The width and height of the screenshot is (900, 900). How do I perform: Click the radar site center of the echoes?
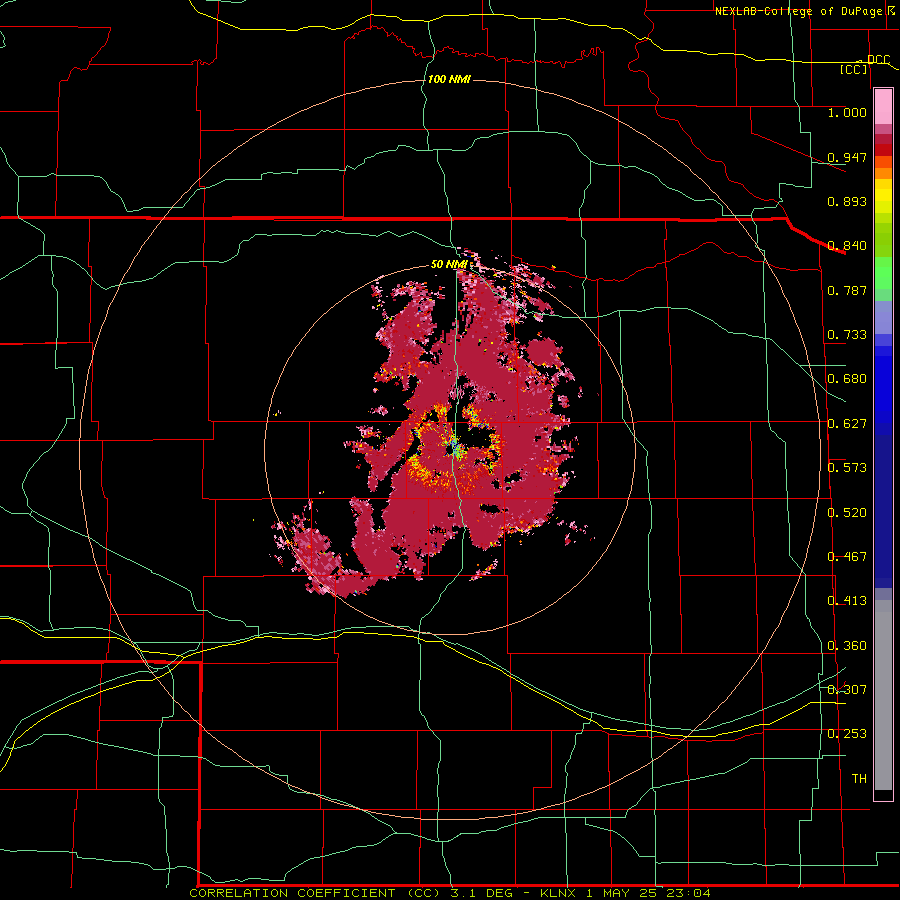(x=455, y=448)
